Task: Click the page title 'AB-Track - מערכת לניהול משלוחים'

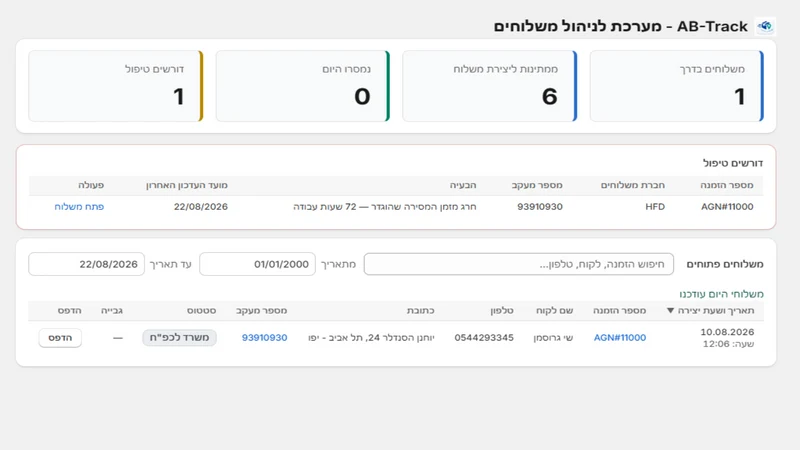Action: 620,27
